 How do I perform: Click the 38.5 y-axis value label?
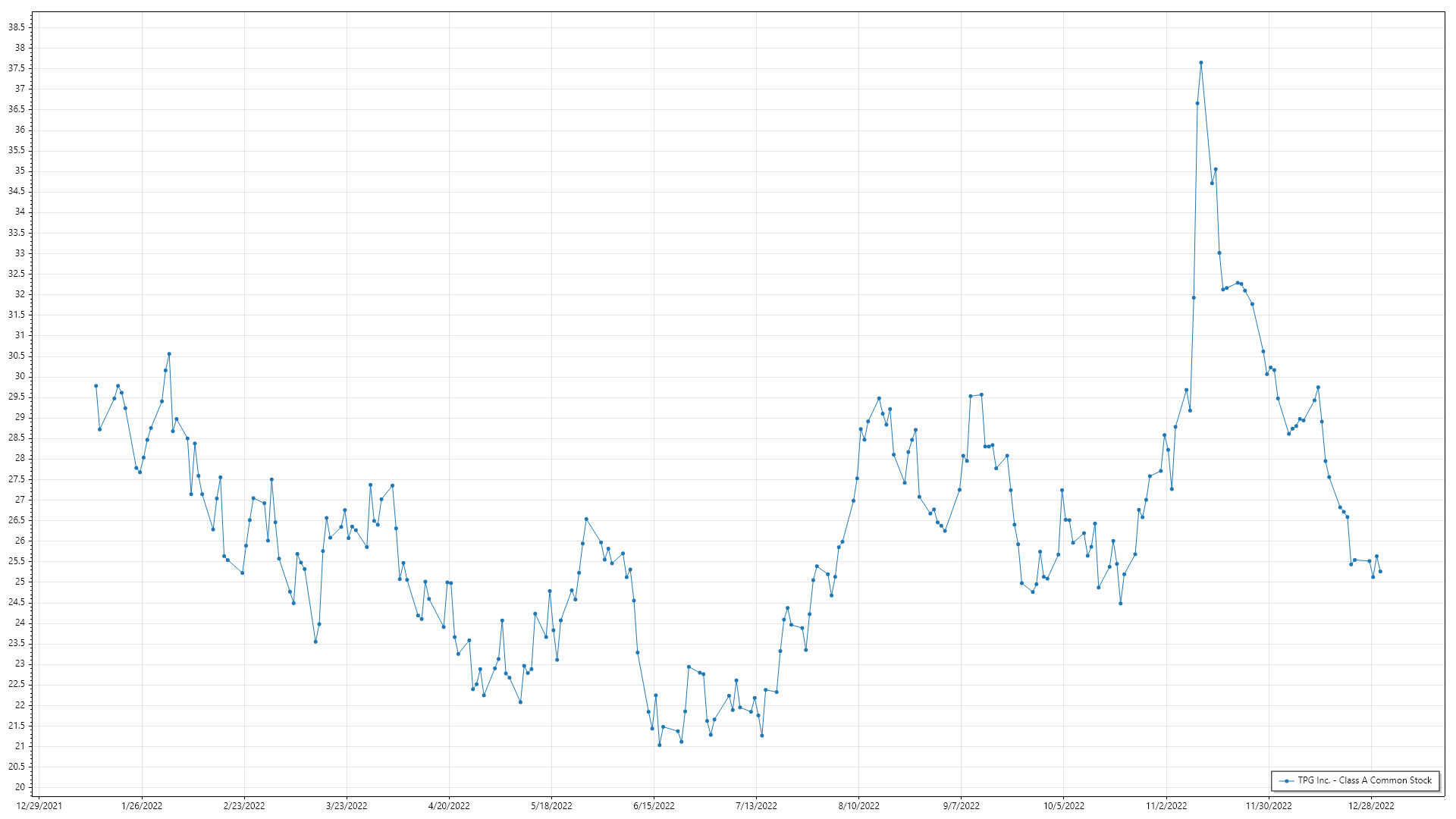pyautogui.click(x=17, y=27)
